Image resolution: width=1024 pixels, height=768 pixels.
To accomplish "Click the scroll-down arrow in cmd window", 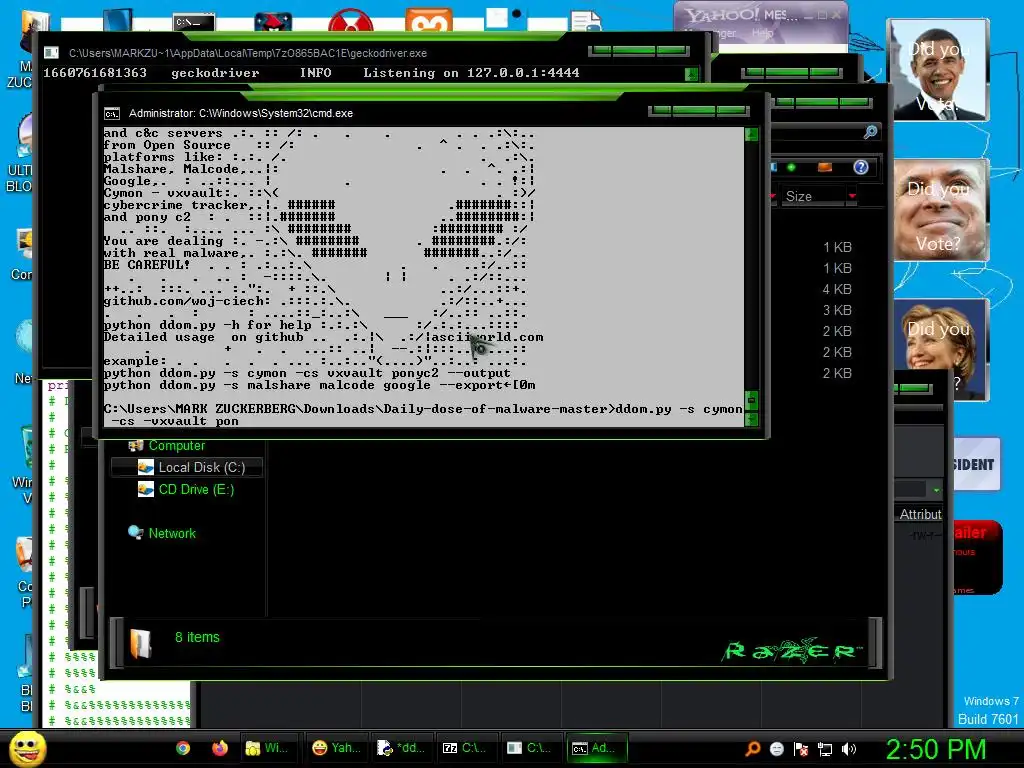I will tap(751, 420).
